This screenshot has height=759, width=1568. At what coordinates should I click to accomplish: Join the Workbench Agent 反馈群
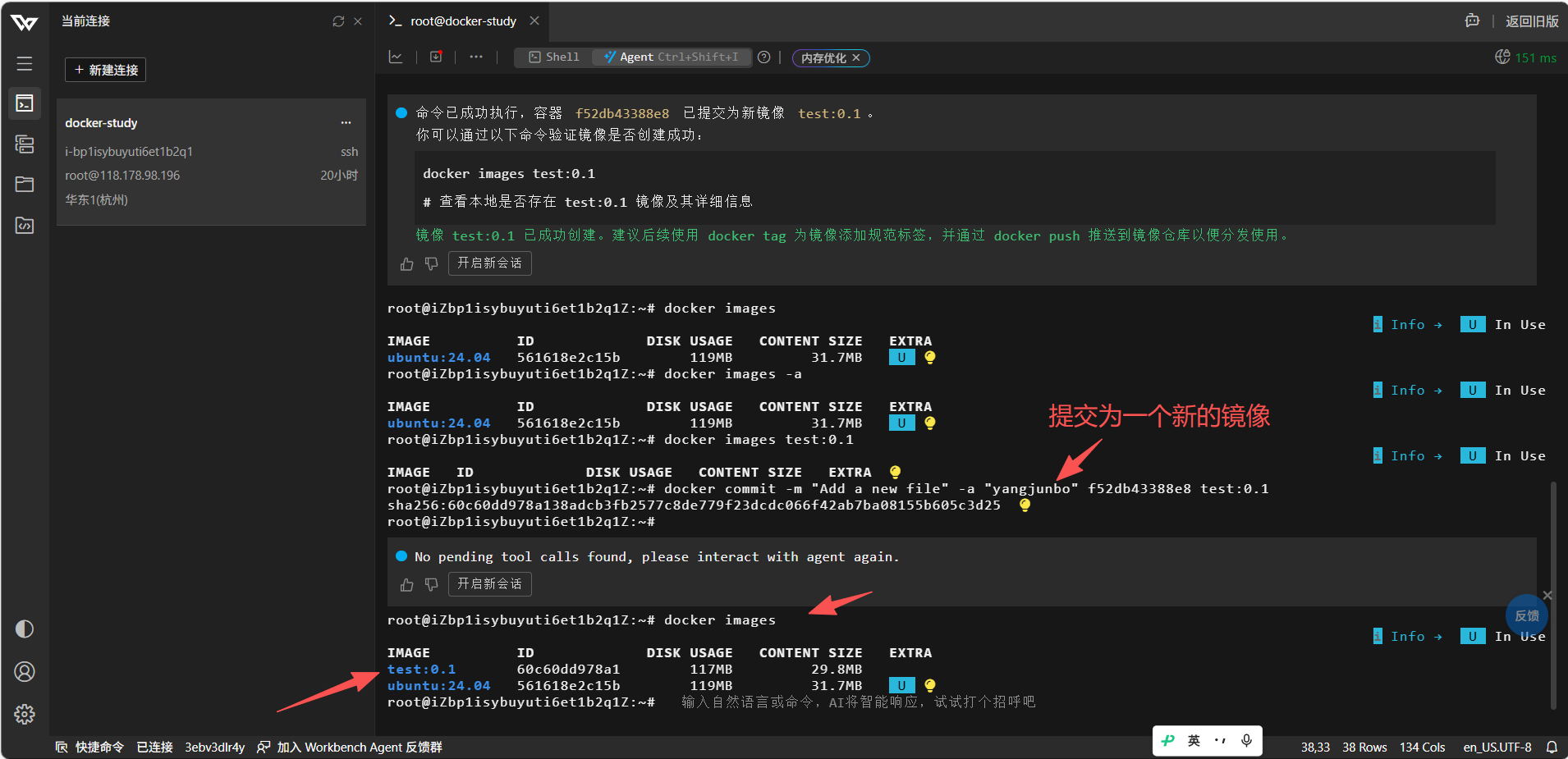pyautogui.click(x=350, y=747)
